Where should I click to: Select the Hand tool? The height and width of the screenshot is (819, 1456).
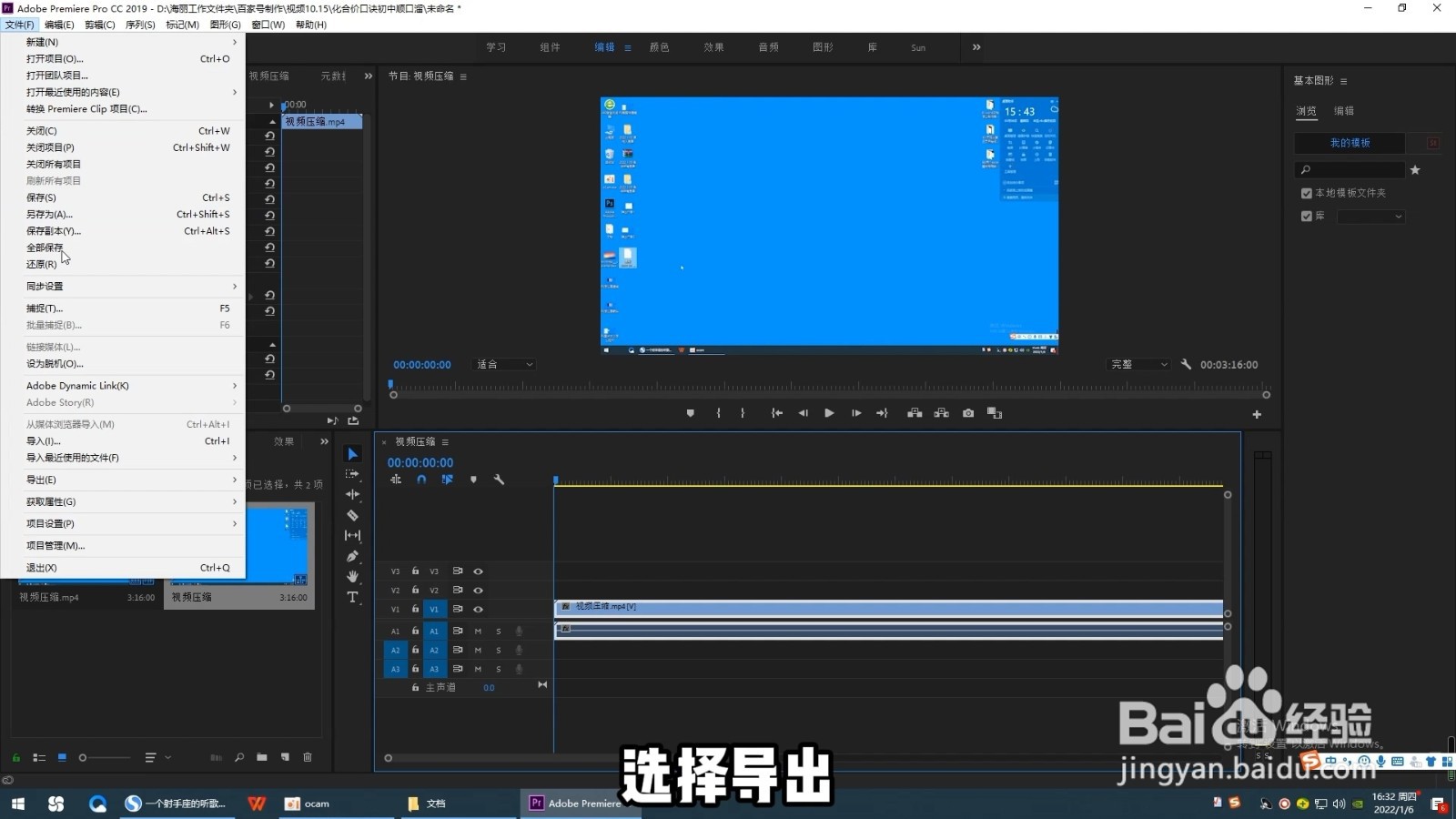[352, 576]
